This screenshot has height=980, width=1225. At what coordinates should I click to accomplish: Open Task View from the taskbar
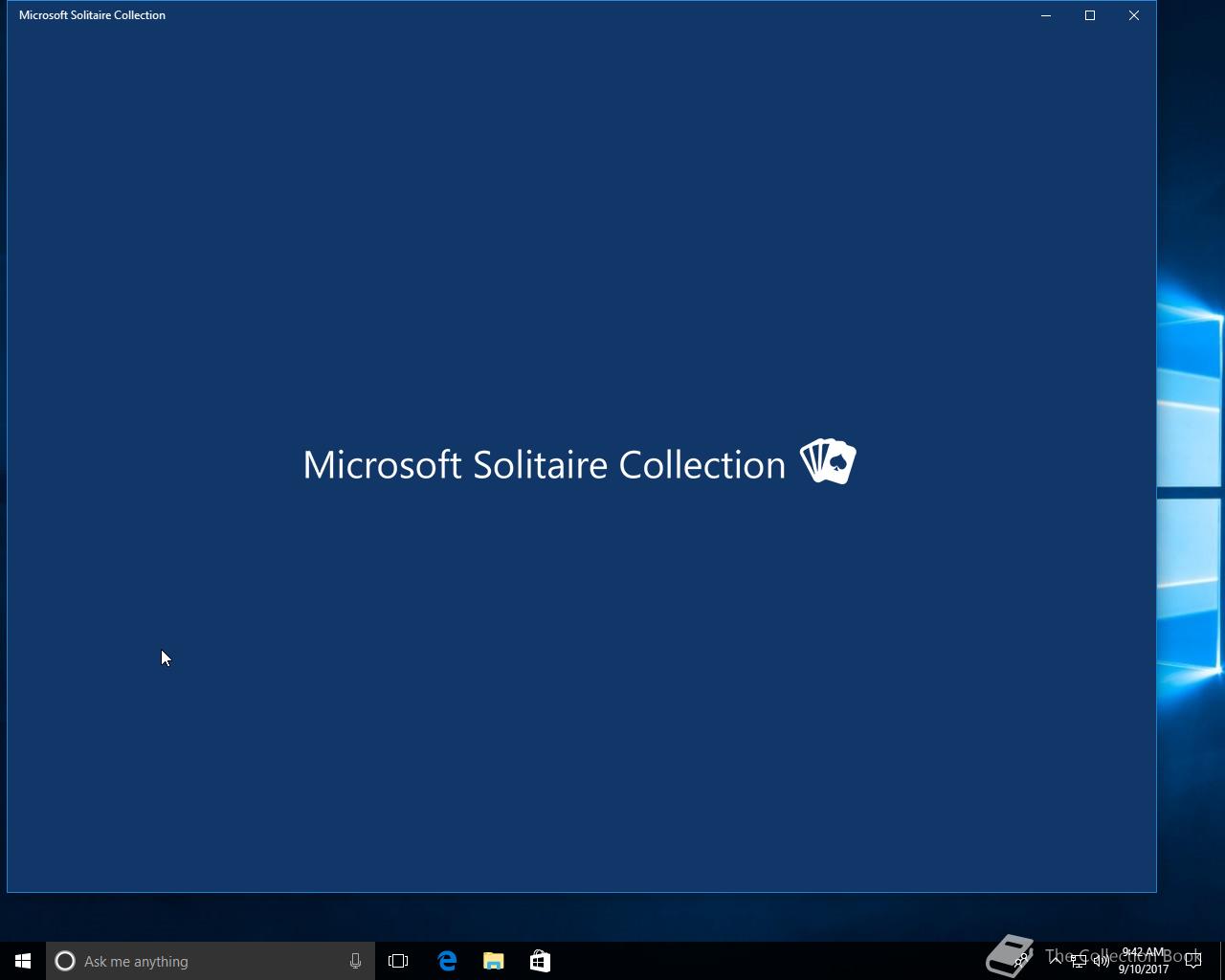coord(398,961)
